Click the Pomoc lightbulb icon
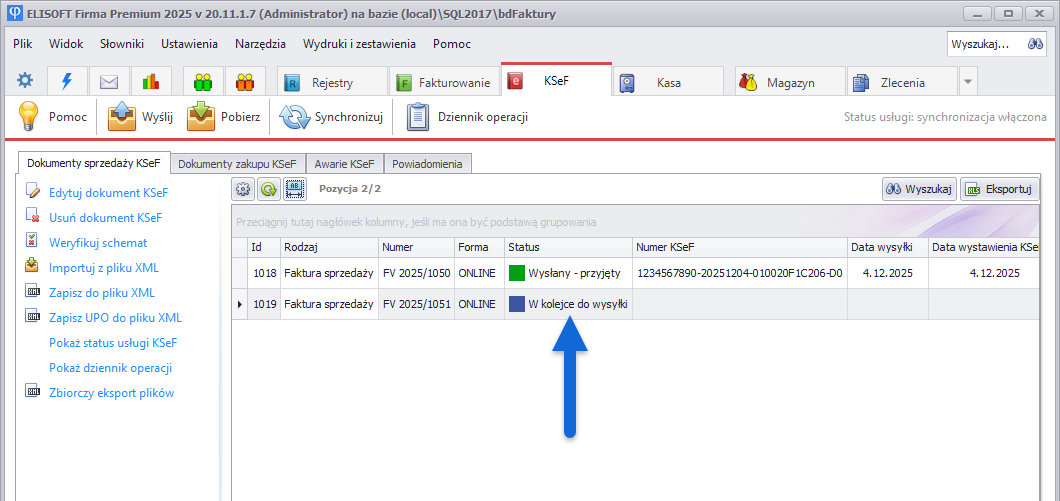 [28, 117]
